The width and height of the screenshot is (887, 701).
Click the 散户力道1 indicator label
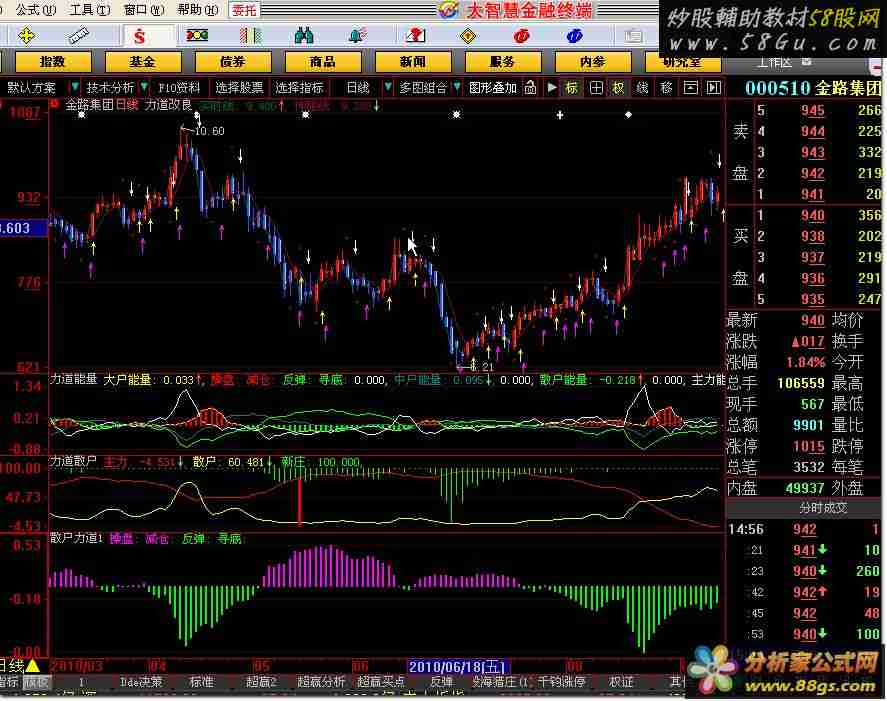(x=76, y=537)
